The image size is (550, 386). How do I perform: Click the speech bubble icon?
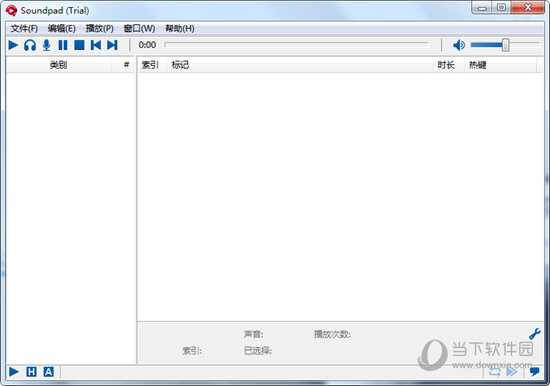[x=535, y=371]
